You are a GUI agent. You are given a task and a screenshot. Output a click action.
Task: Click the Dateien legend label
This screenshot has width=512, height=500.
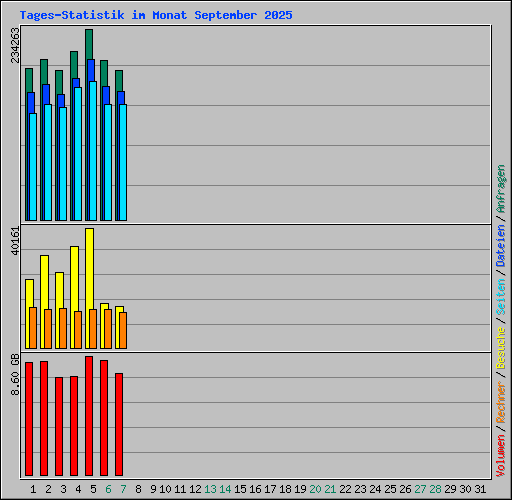(501, 246)
